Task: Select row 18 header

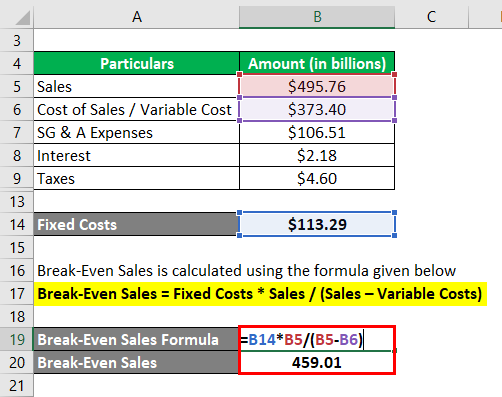Action: click(x=17, y=316)
